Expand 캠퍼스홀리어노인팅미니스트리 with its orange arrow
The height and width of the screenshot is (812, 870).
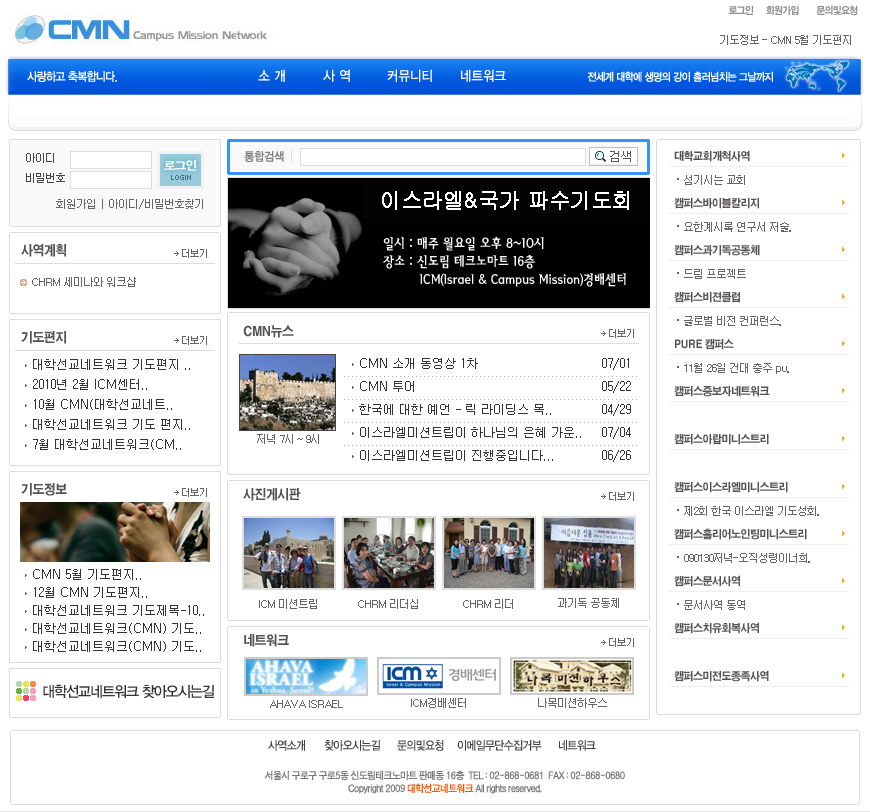tap(843, 534)
